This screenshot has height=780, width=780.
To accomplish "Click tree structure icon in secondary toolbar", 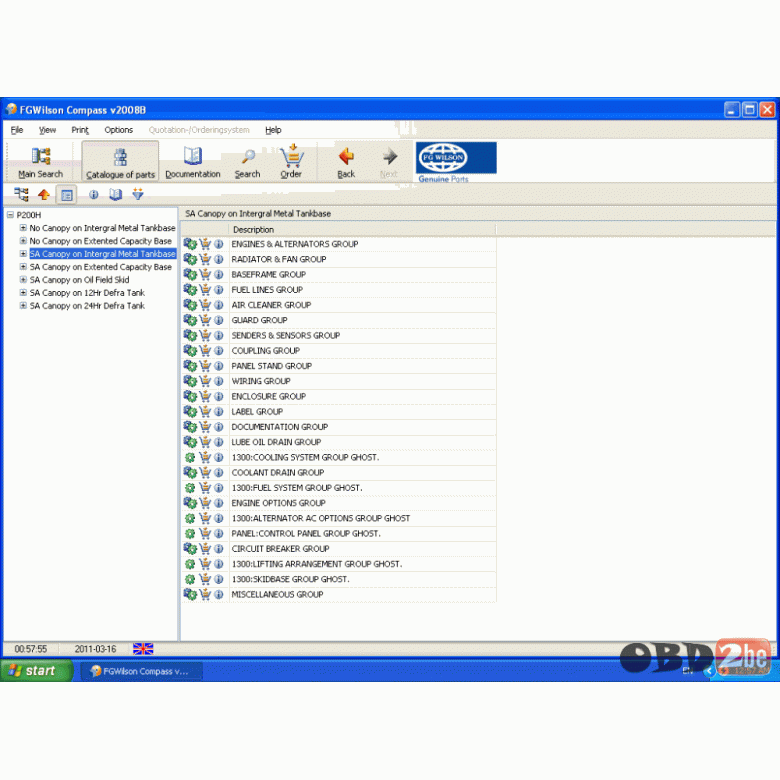I will coord(21,194).
